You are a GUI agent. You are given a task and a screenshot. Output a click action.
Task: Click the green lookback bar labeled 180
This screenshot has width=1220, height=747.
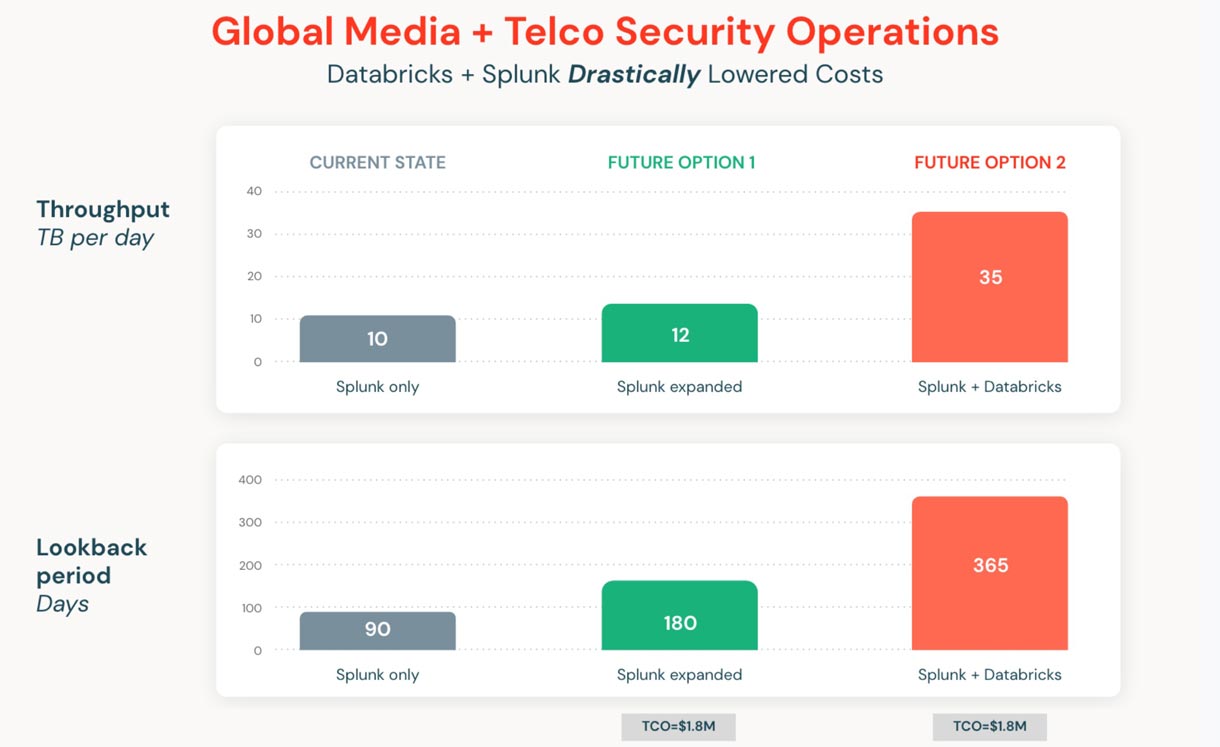pyautogui.click(x=680, y=616)
